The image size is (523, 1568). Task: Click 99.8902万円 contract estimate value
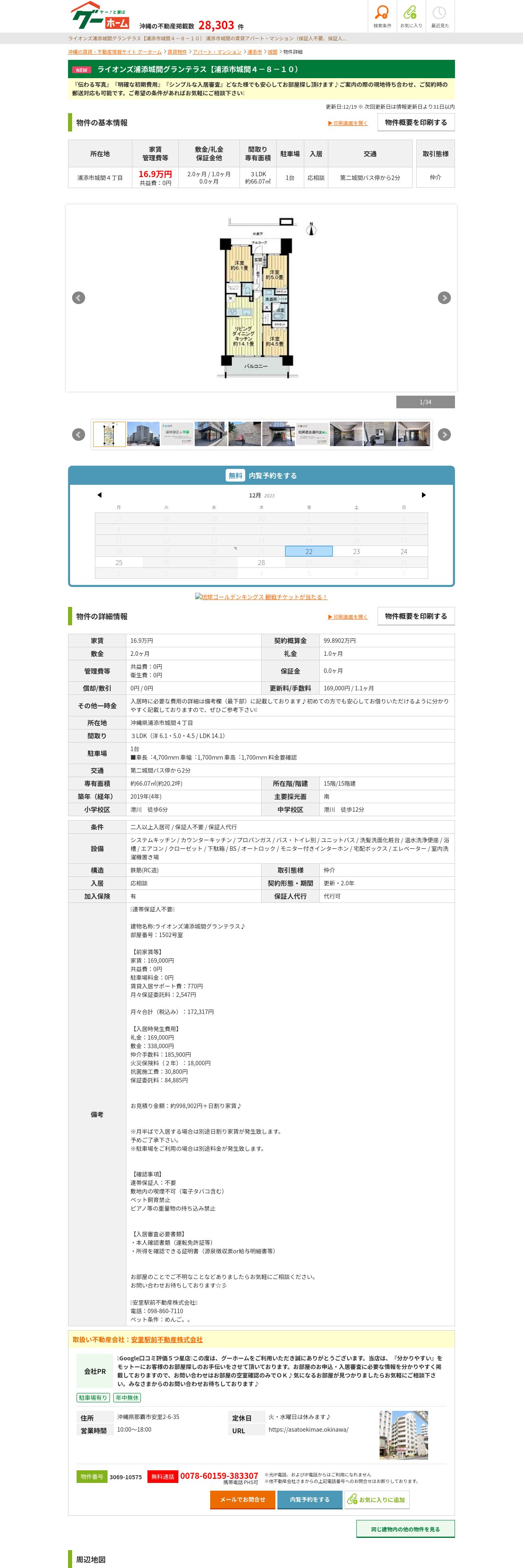pyautogui.click(x=340, y=640)
